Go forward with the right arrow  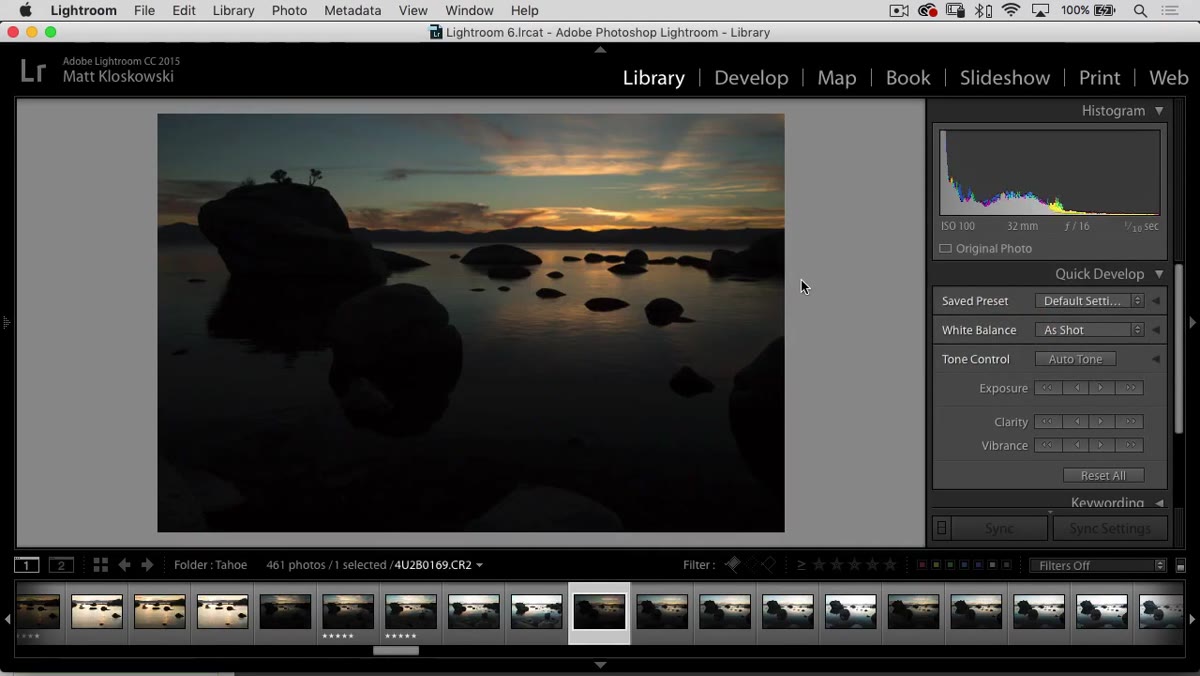pyautogui.click(x=147, y=565)
